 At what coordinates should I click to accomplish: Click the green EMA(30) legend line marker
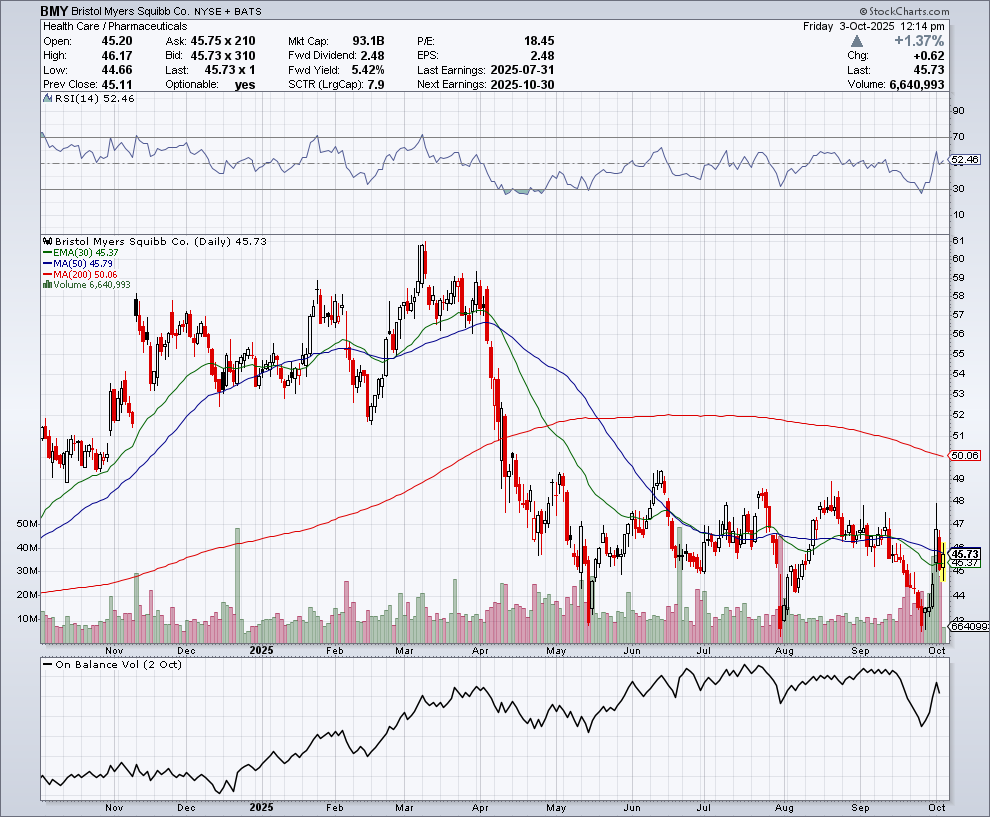[47, 253]
